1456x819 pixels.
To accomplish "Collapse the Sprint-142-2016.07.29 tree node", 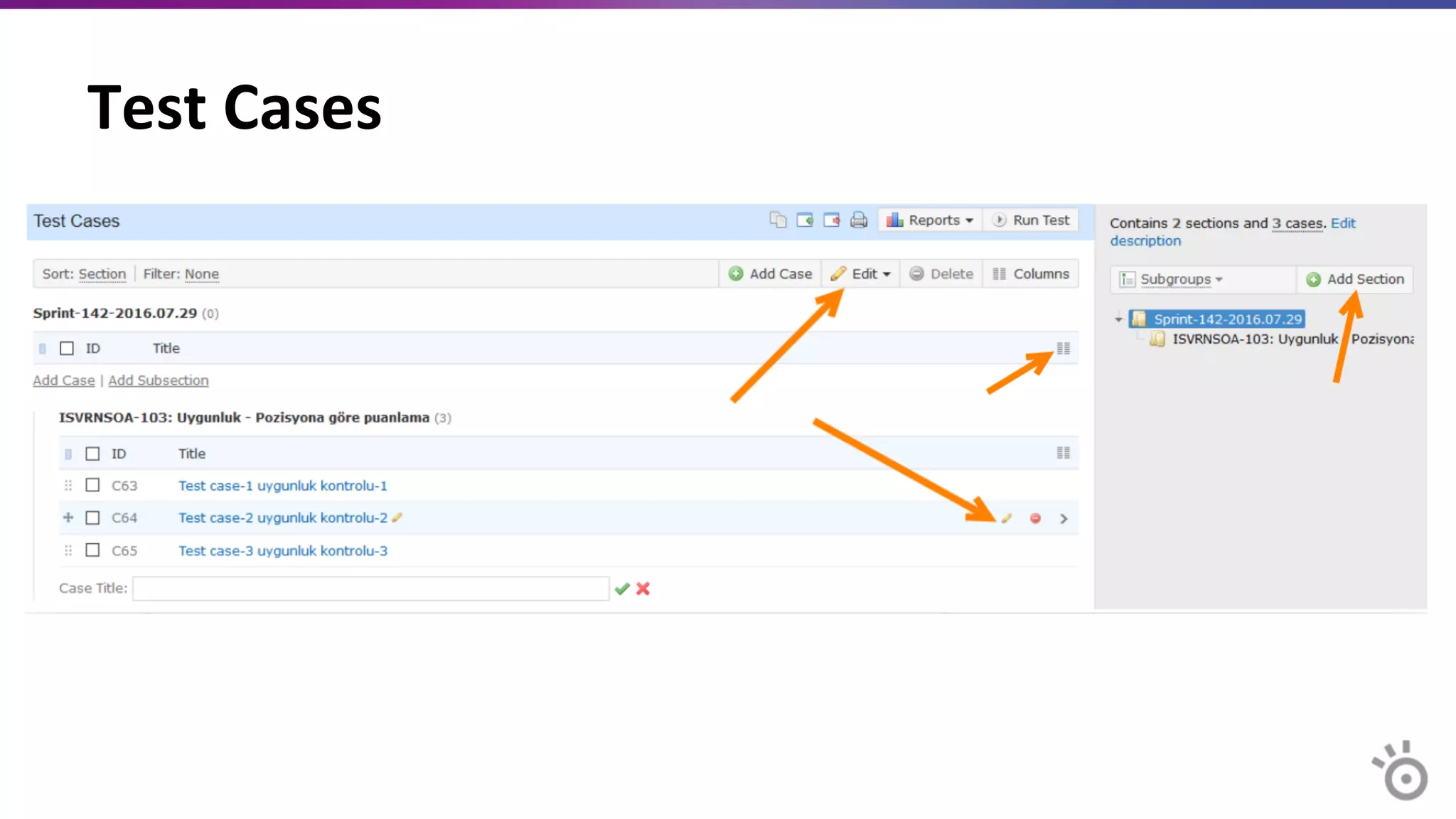I will tap(1118, 319).
